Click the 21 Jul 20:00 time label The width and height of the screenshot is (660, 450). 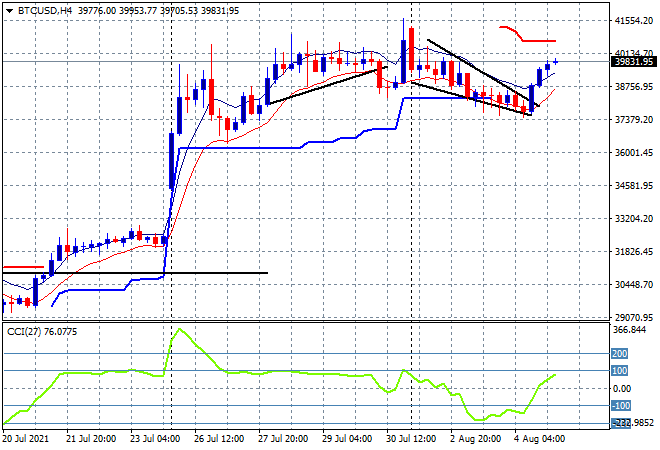point(91,439)
